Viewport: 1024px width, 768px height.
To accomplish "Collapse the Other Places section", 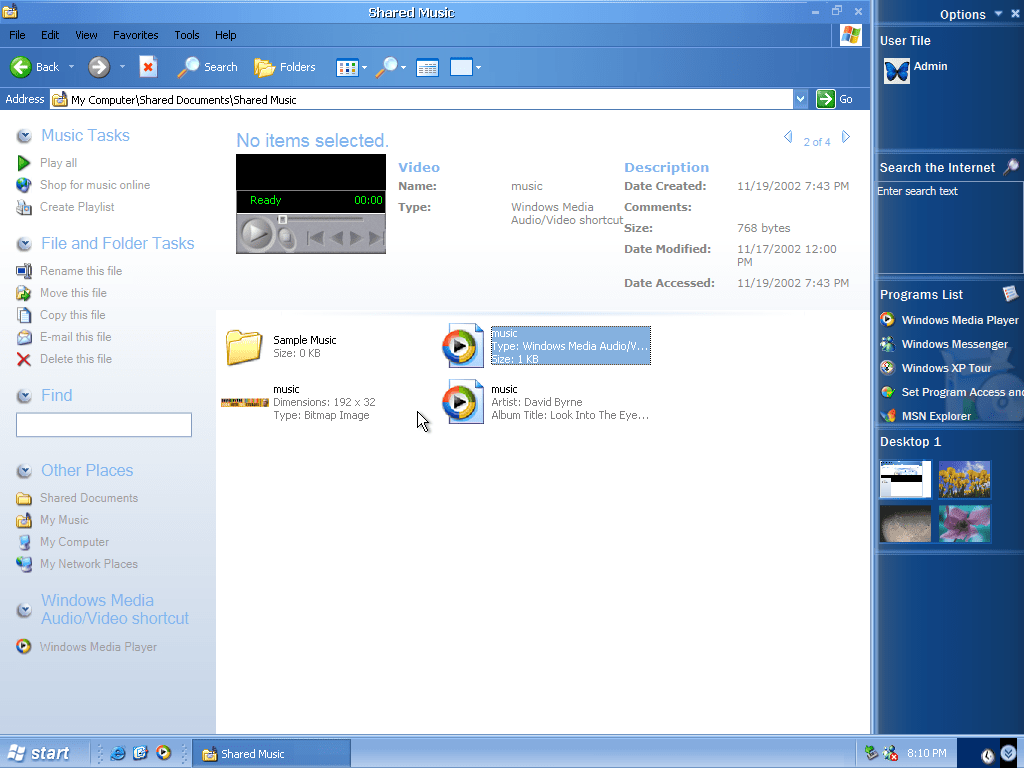I will (x=24, y=471).
